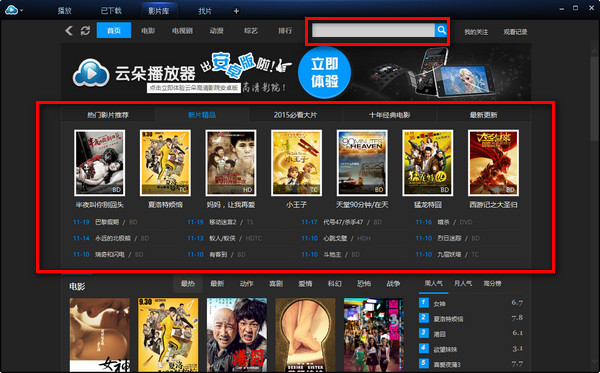Open 我的关注 link
600x373 pixels.
point(476,32)
